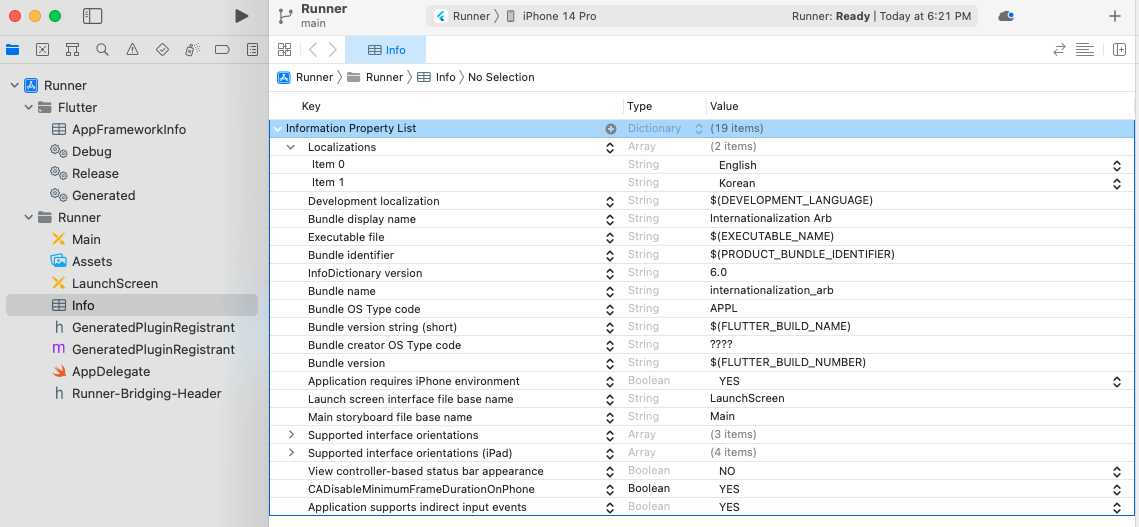Open key stepper for Bundle version
This screenshot has width=1139, height=527.
click(x=611, y=363)
